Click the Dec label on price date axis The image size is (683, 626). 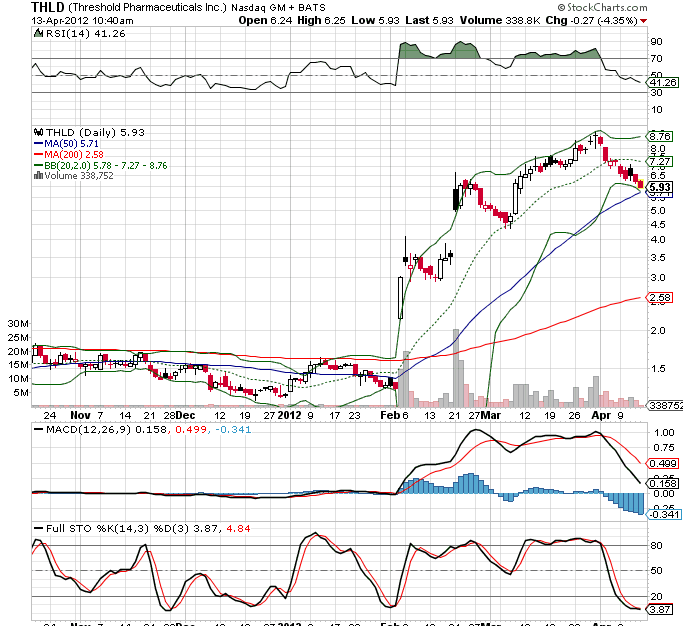click(x=186, y=415)
